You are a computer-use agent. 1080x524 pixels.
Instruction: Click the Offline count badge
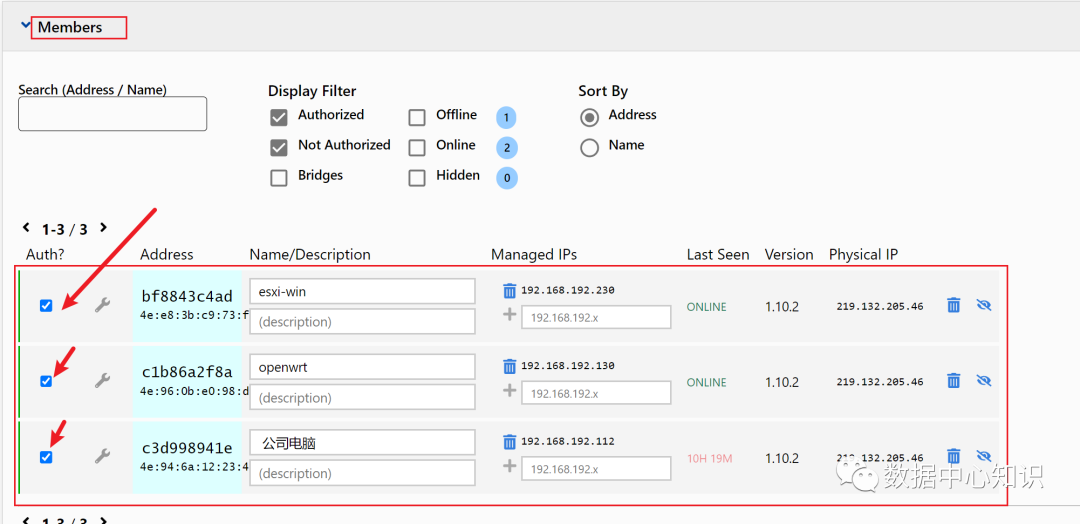(x=507, y=118)
